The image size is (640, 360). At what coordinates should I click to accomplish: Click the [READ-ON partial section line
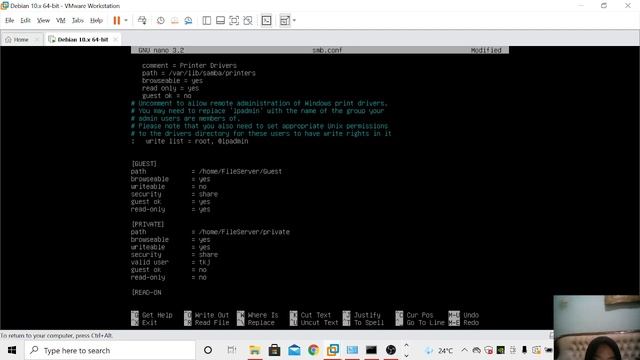pos(146,293)
